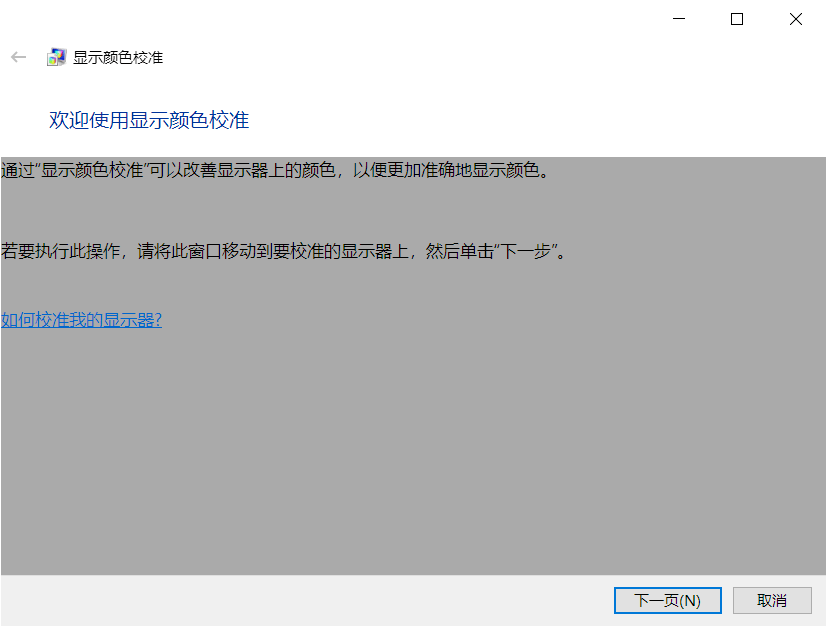Minimize the calibration window
The image size is (827, 627).
679,19
